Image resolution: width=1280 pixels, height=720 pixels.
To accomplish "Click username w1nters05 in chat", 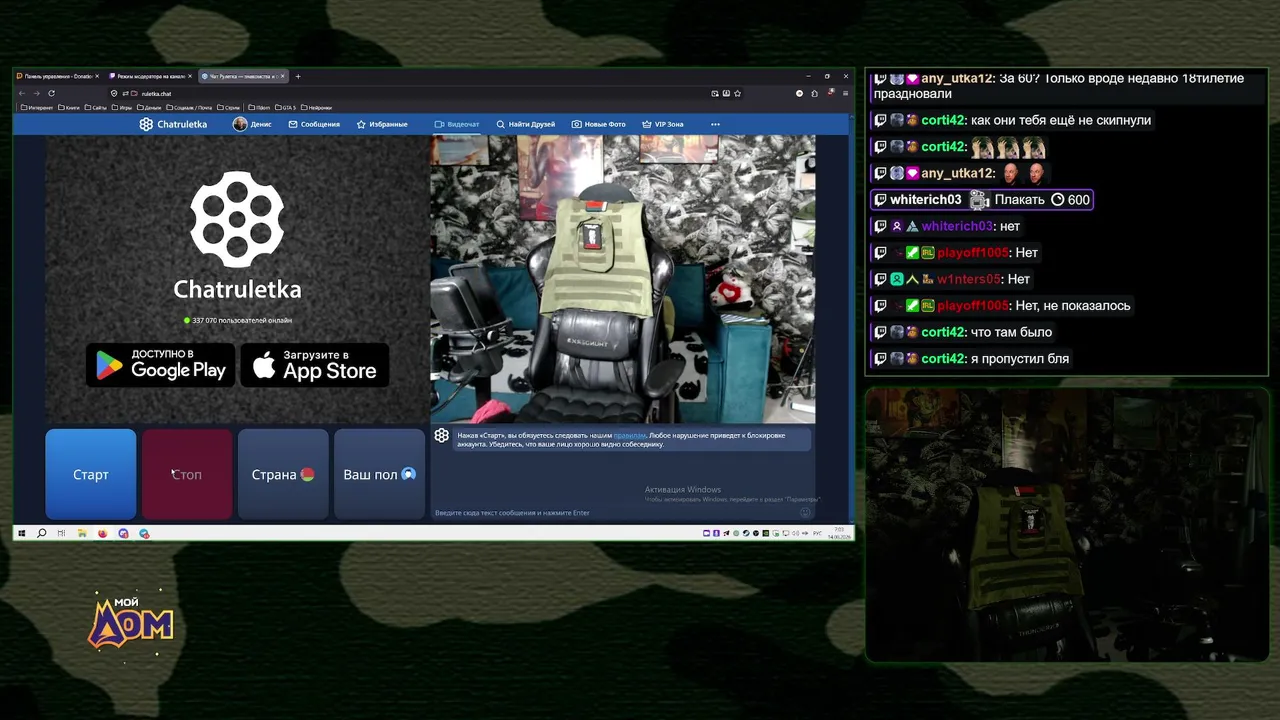I will (x=969, y=279).
